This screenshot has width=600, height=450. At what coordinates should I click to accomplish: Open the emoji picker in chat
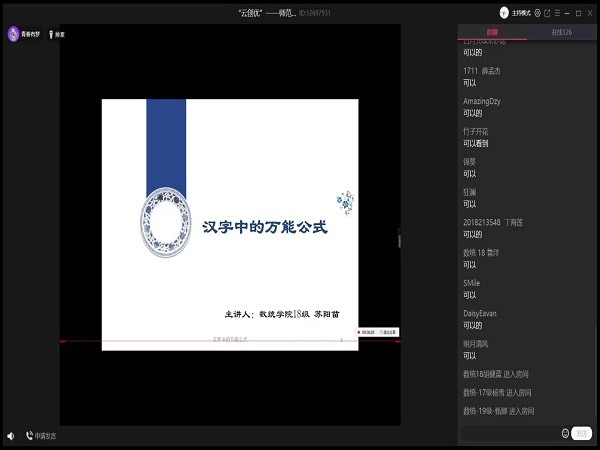(565, 433)
